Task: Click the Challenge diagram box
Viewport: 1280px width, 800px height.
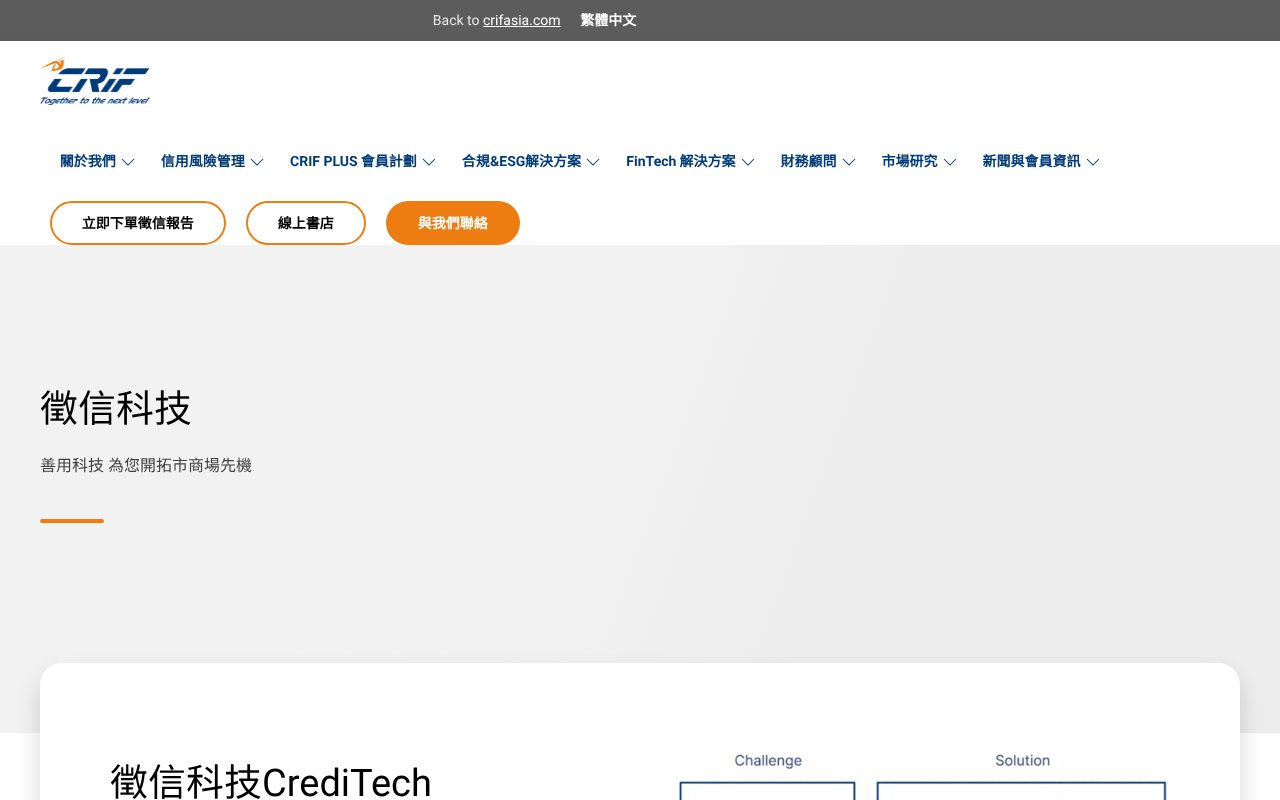Action: [767, 792]
